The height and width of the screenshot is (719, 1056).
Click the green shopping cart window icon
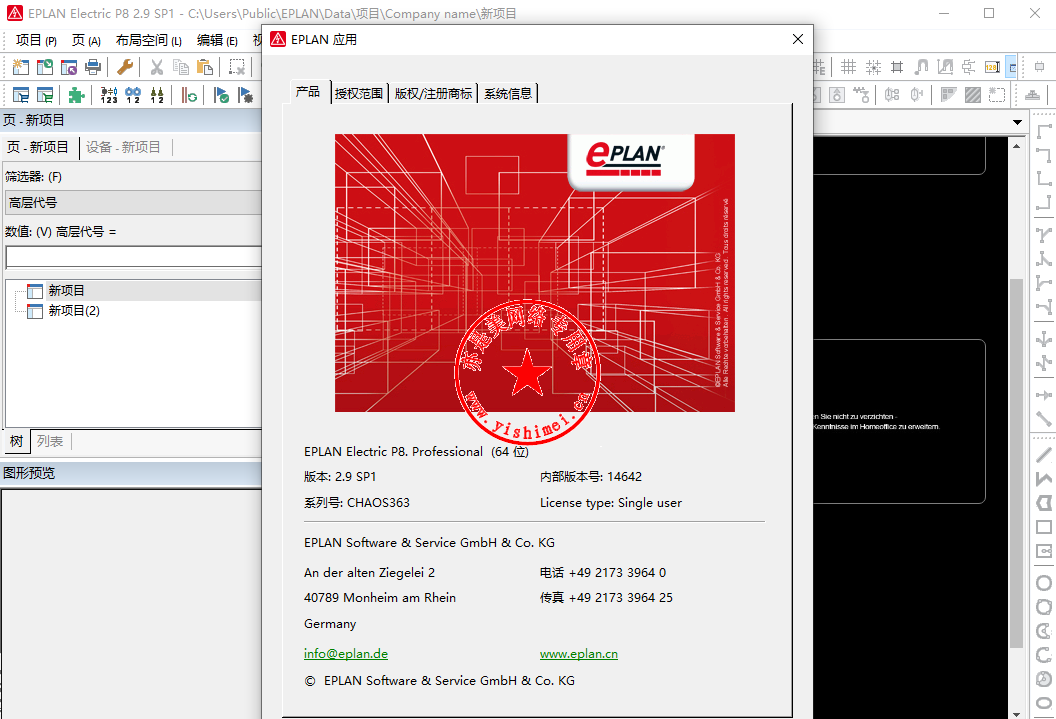click(x=44, y=95)
